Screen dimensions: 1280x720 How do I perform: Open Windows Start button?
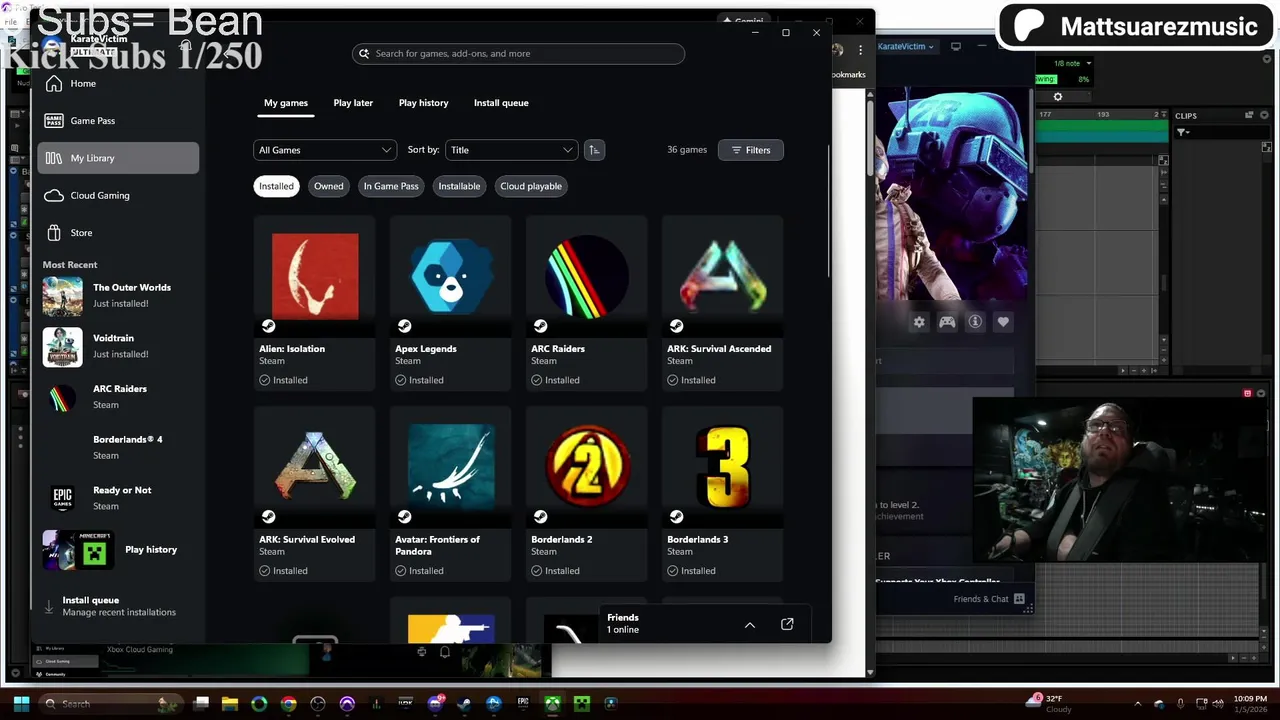tap(21, 703)
